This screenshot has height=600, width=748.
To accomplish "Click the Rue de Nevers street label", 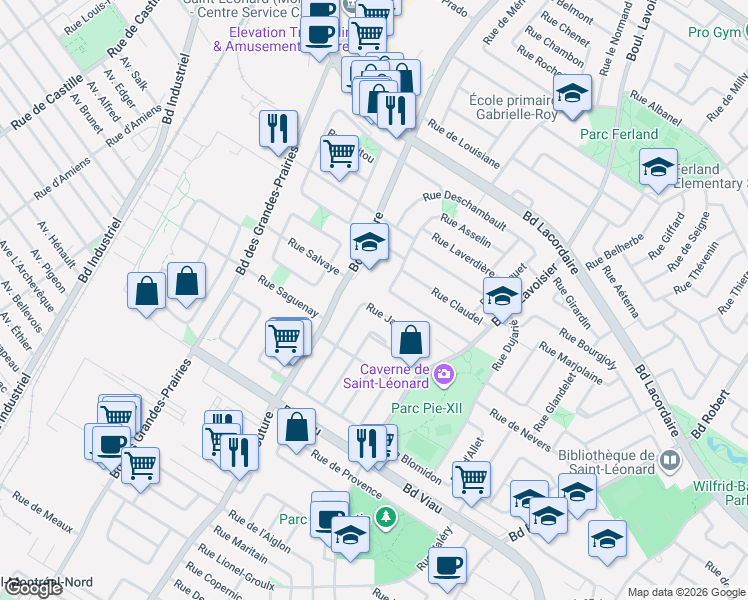I will point(520,430).
